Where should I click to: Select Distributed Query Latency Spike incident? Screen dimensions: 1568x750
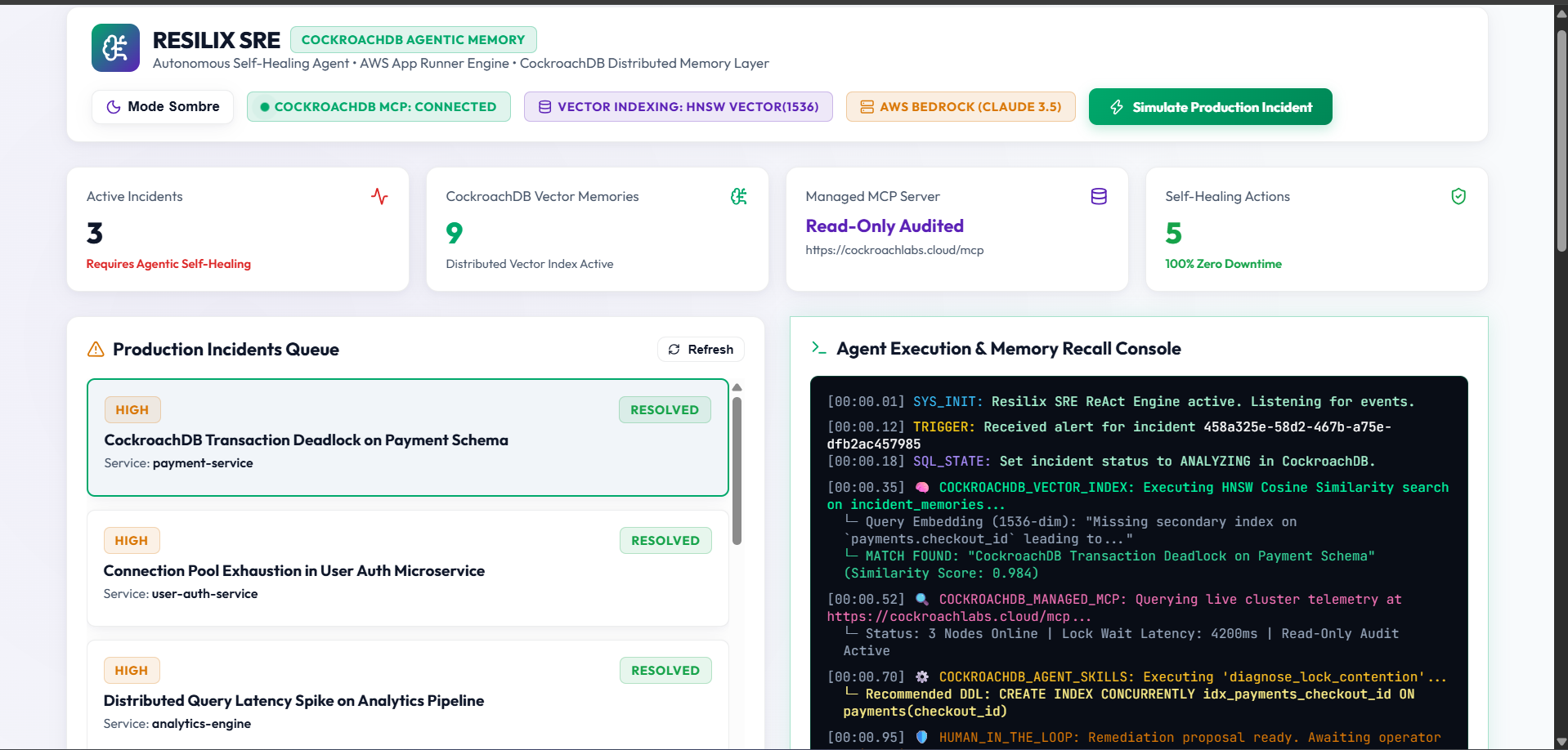408,694
